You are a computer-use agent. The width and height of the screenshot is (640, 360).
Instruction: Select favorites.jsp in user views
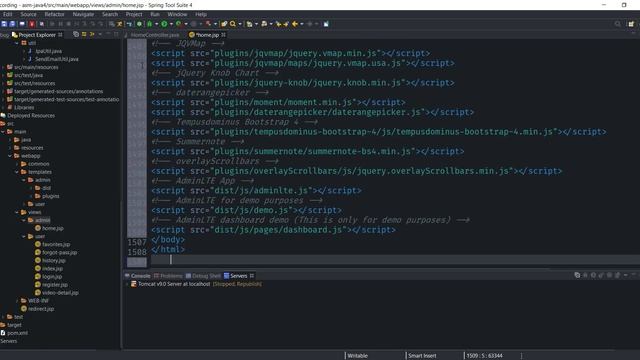(56, 244)
